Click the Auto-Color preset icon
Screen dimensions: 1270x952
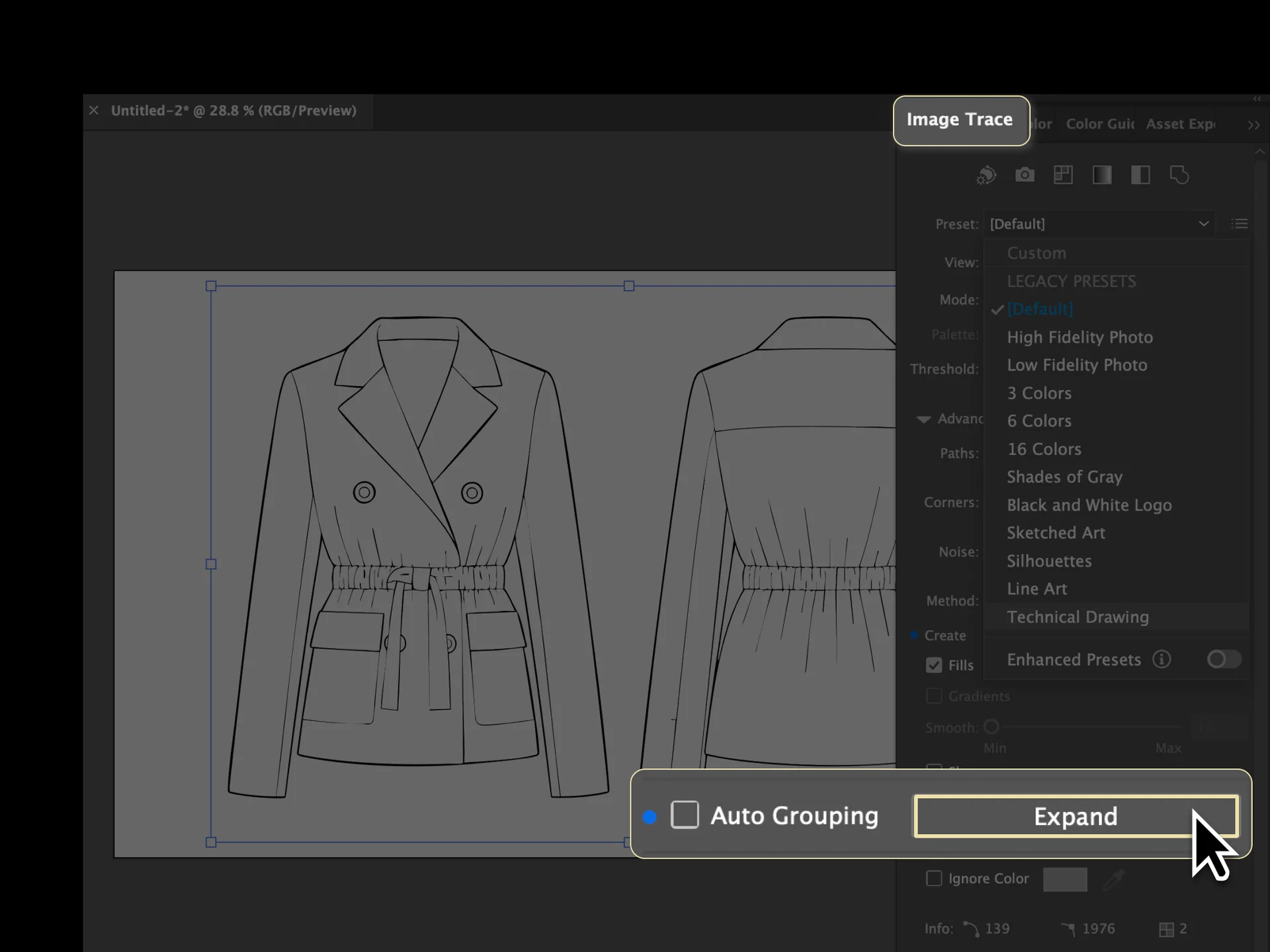click(x=986, y=175)
